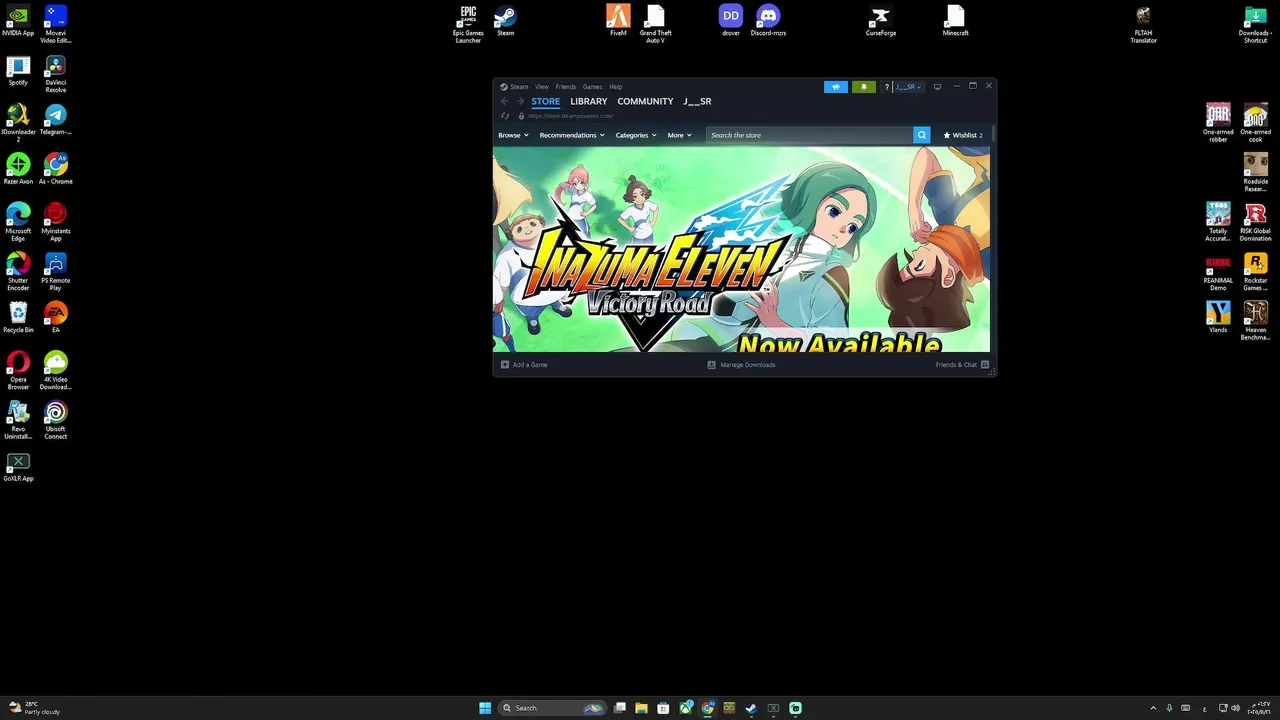The width and height of the screenshot is (1280, 720).
Task: Switch Steam to Big Picture mode icon
Action: (x=937, y=87)
